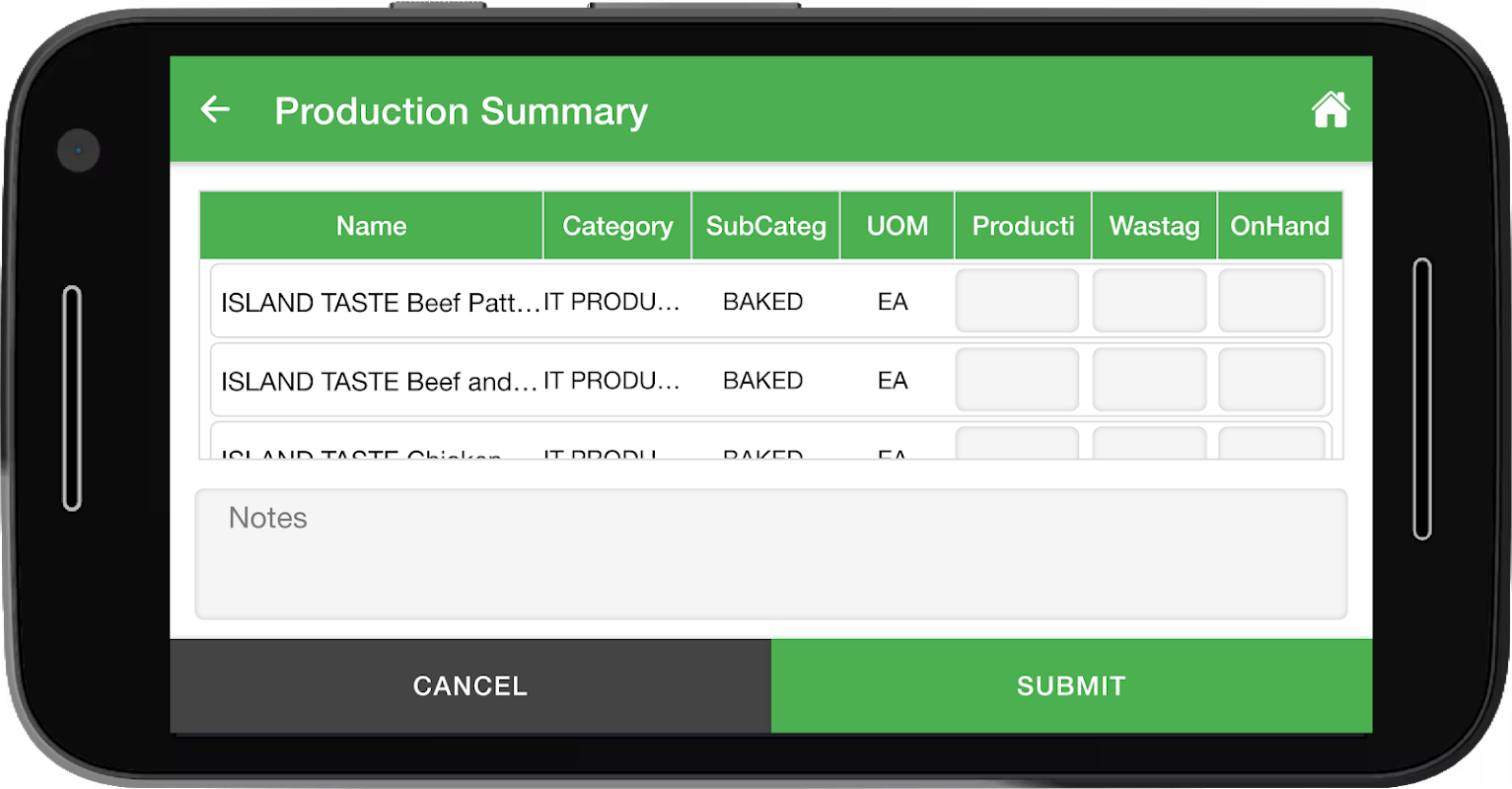
Task: Go to home via house icon
Action: 1330,109
